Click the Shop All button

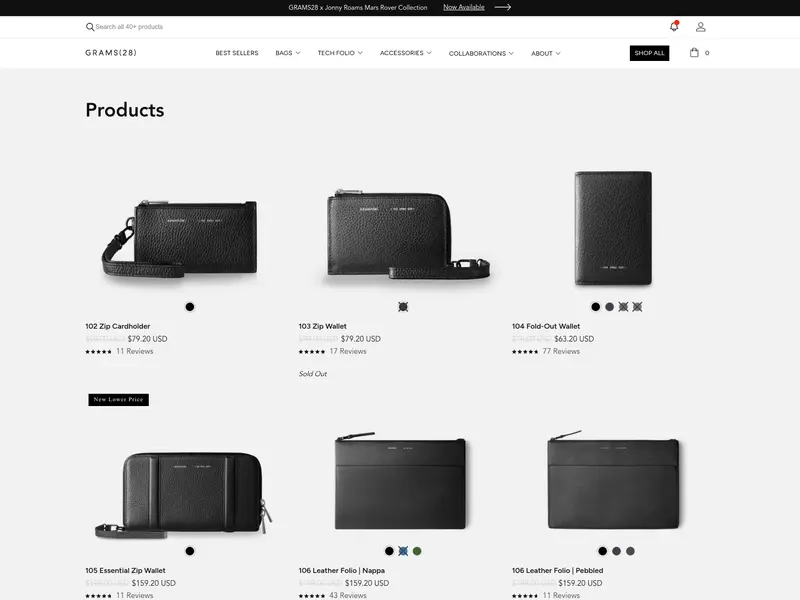click(x=649, y=53)
